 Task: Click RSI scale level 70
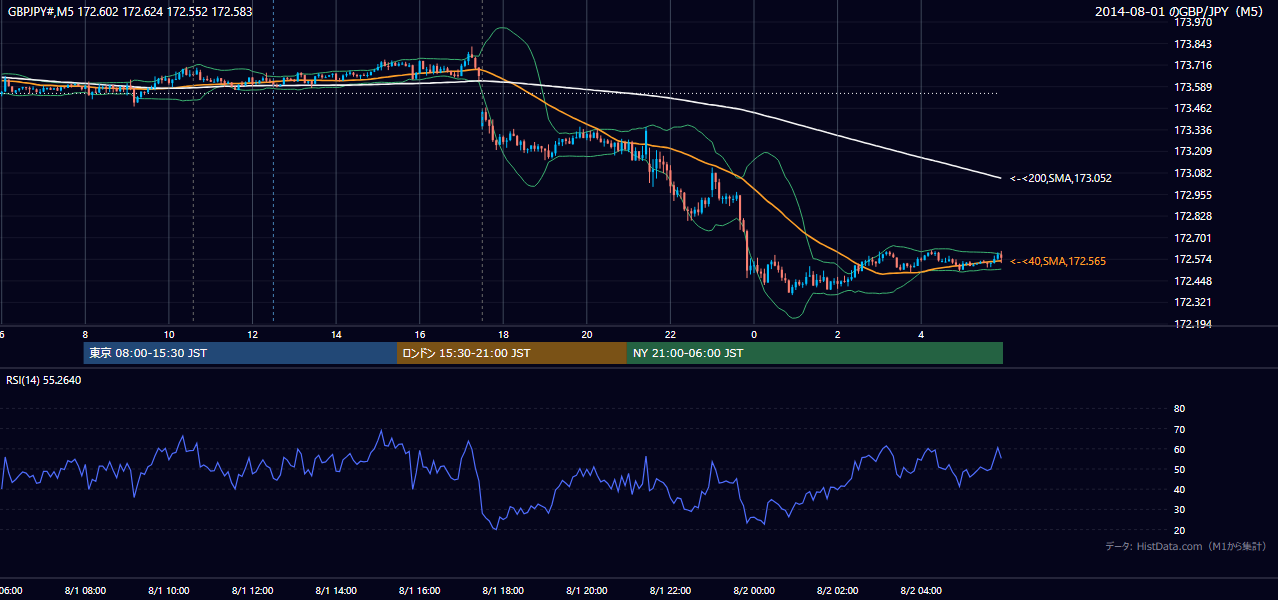[1179, 429]
